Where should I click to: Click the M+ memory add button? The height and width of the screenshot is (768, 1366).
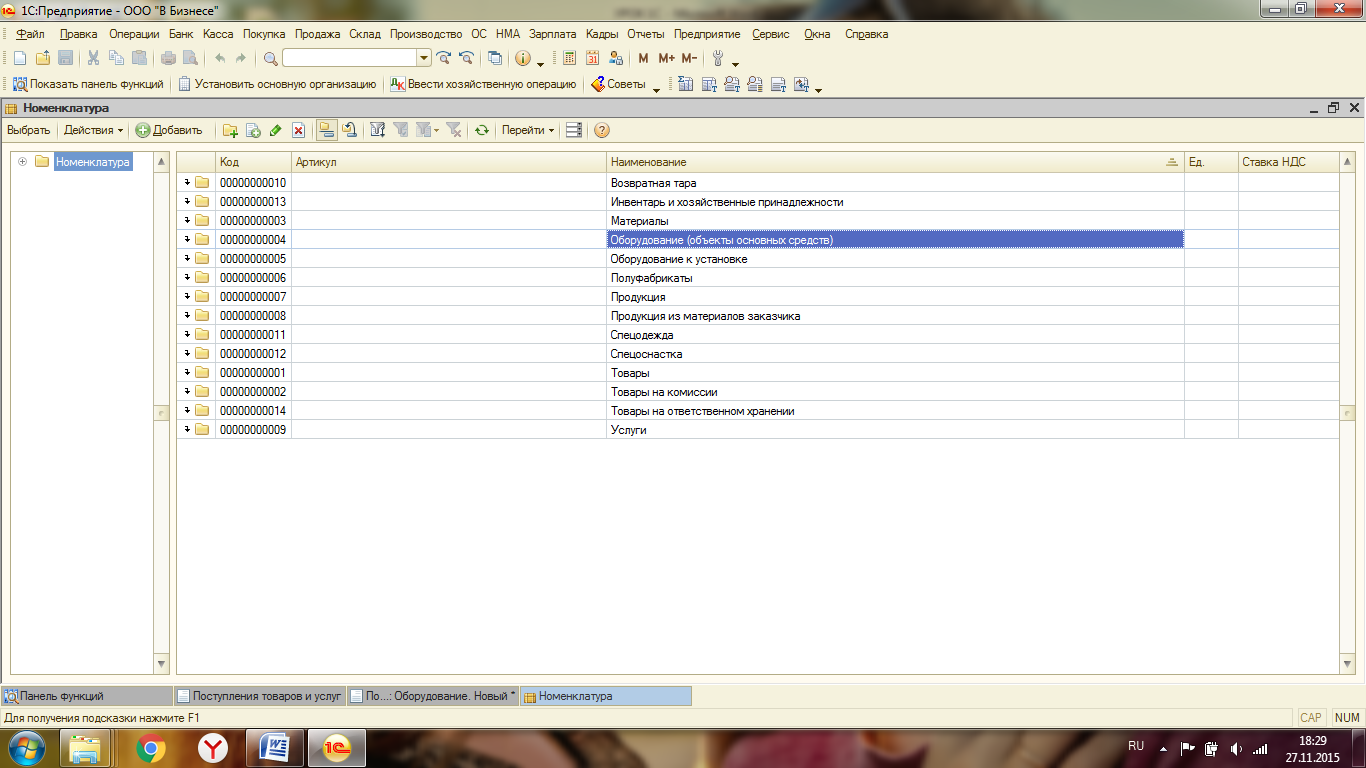click(x=667, y=58)
